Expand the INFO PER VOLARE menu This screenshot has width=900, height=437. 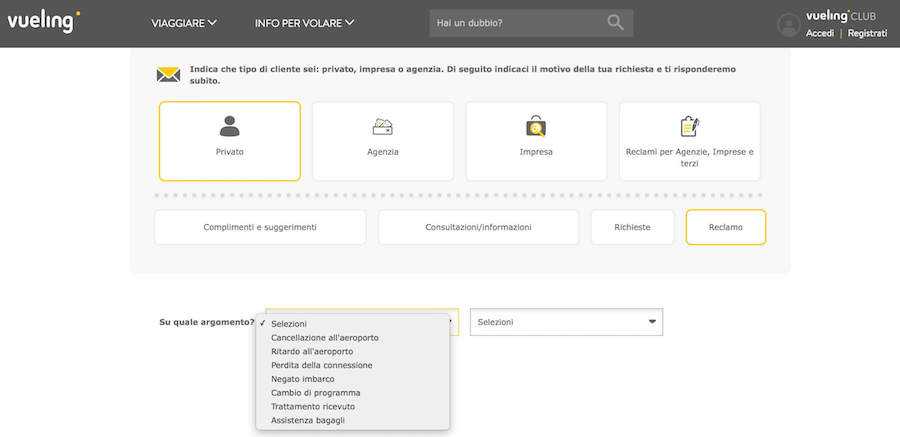coord(304,23)
